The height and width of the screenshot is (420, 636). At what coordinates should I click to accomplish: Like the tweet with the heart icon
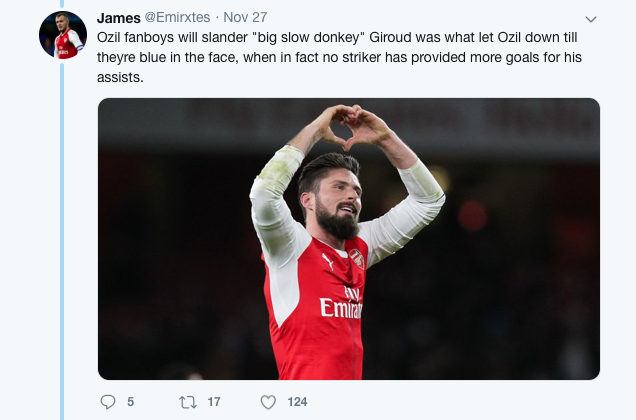pos(268,402)
